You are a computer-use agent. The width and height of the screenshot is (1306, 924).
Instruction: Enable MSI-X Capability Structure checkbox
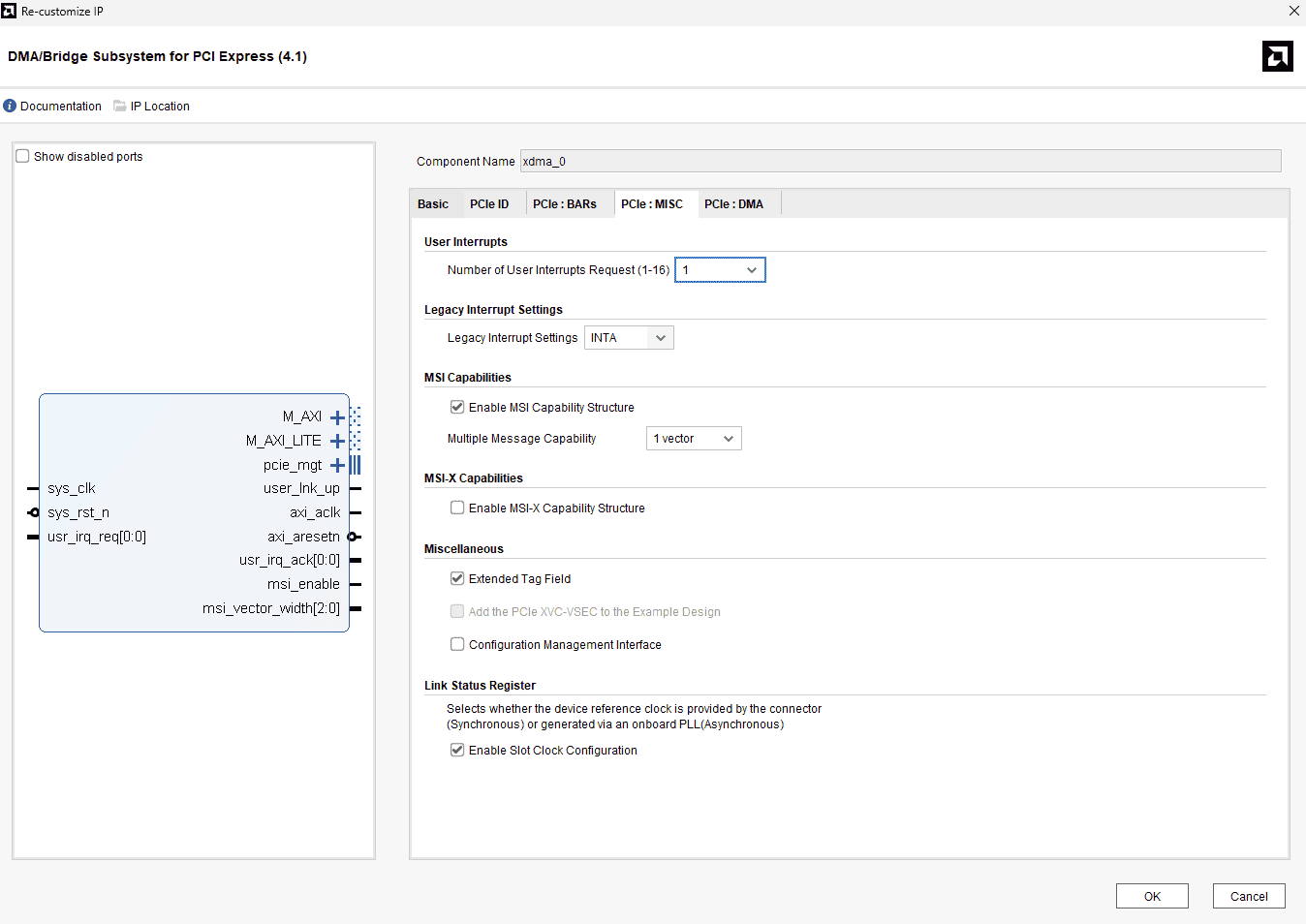tap(457, 508)
